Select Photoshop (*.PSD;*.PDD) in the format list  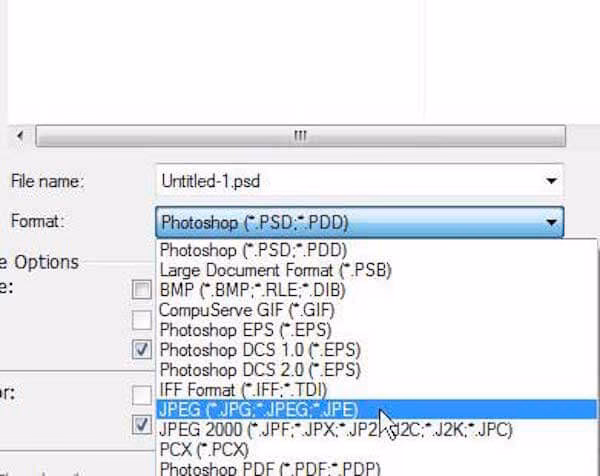click(376, 250)
